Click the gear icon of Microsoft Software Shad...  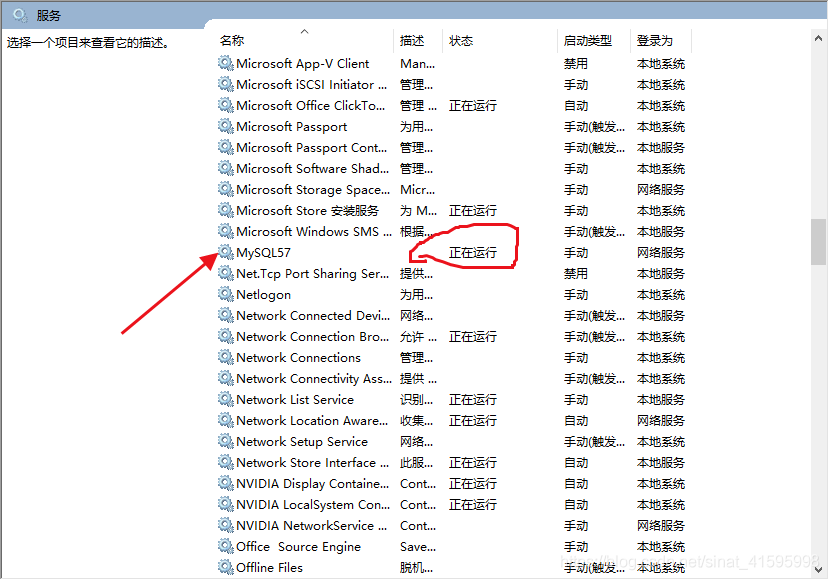pyautogui.click(x=226, y=168)
